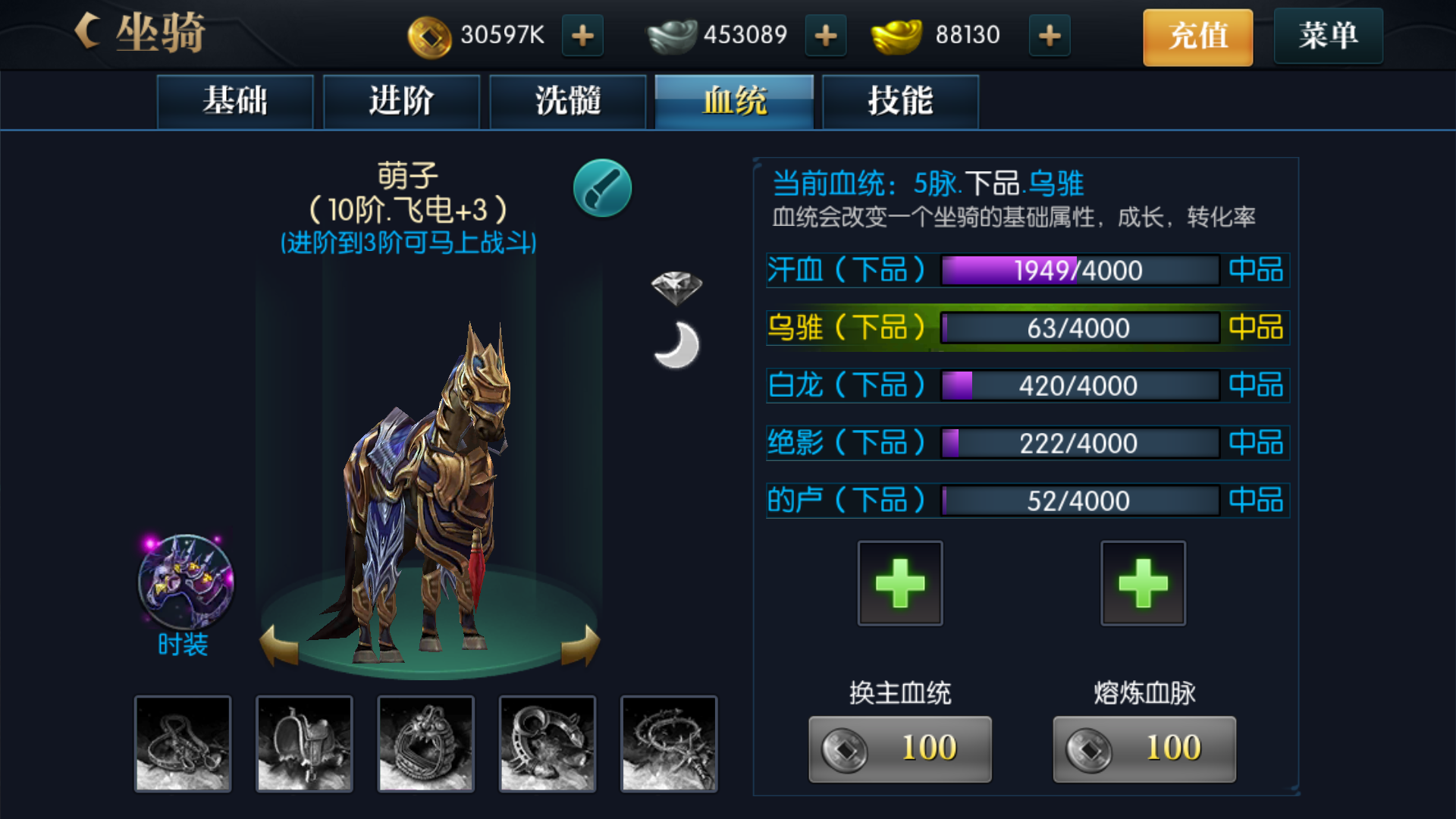Click the 100 coin button under 换主血统
The height and width of the screenshot is (819, 1456).
pos(900,749)
